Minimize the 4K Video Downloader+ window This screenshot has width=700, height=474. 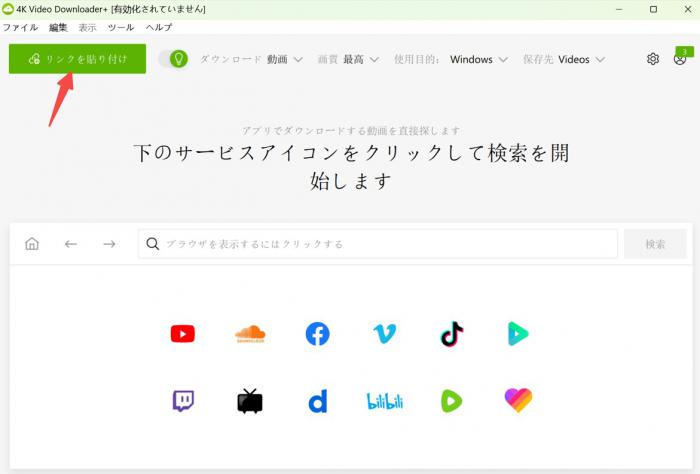619,9
